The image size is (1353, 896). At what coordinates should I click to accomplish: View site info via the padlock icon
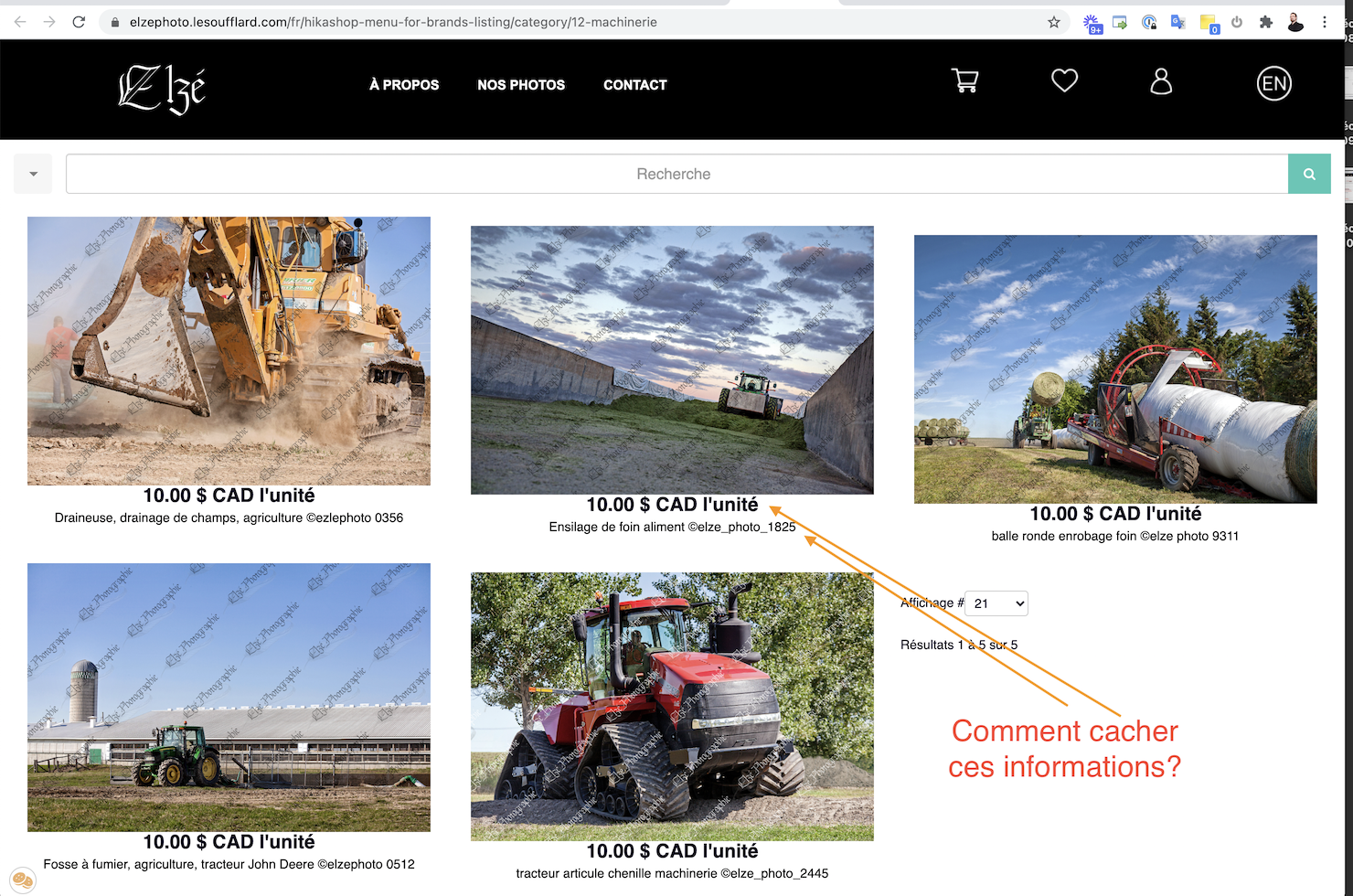point(115,22)
